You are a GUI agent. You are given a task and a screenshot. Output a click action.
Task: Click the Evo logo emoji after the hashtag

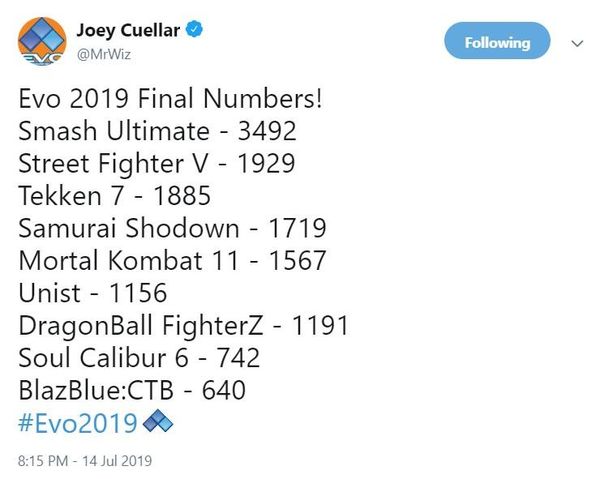(159, 423)
